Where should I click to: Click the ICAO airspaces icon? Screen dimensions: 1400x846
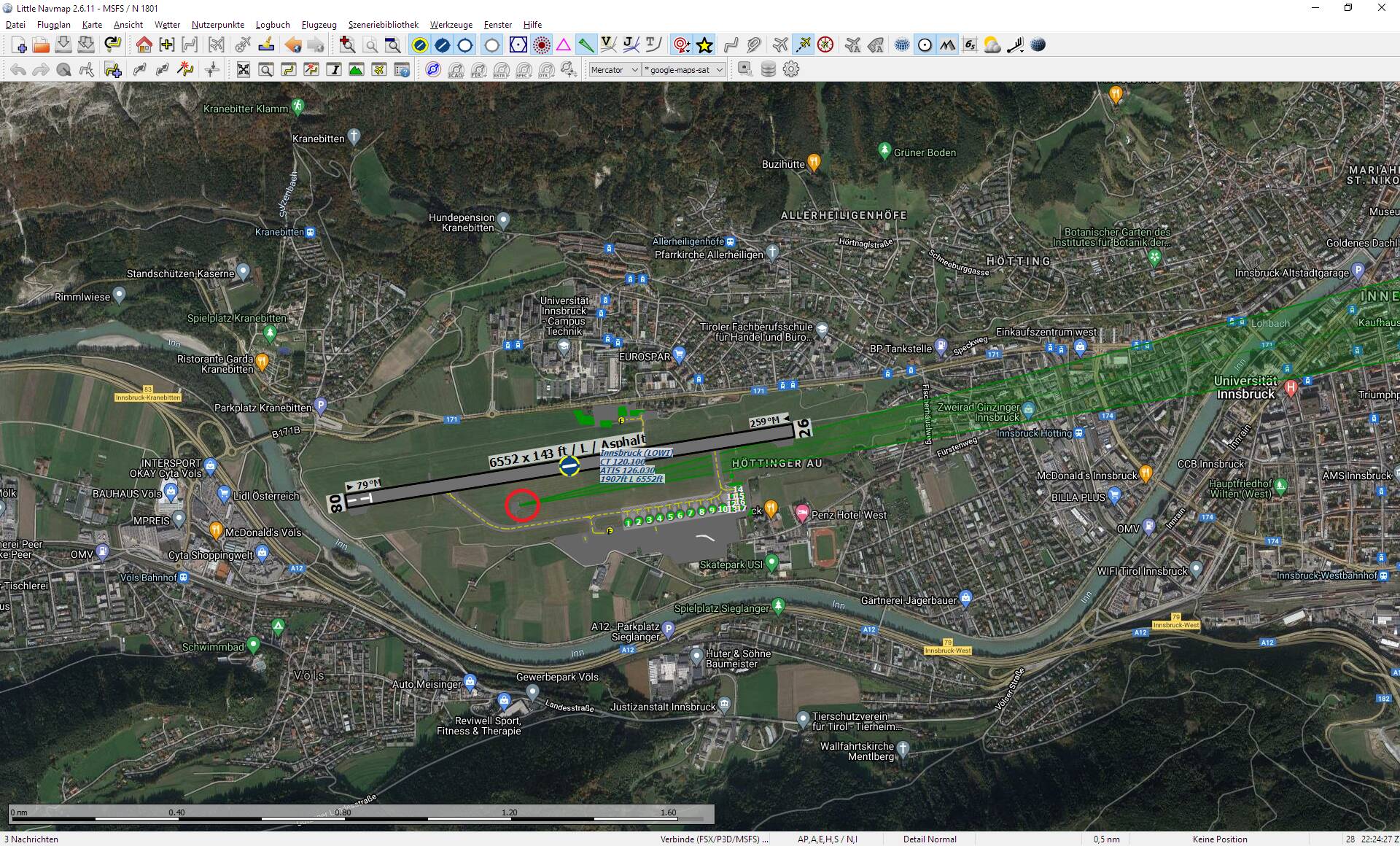(456, 69)
